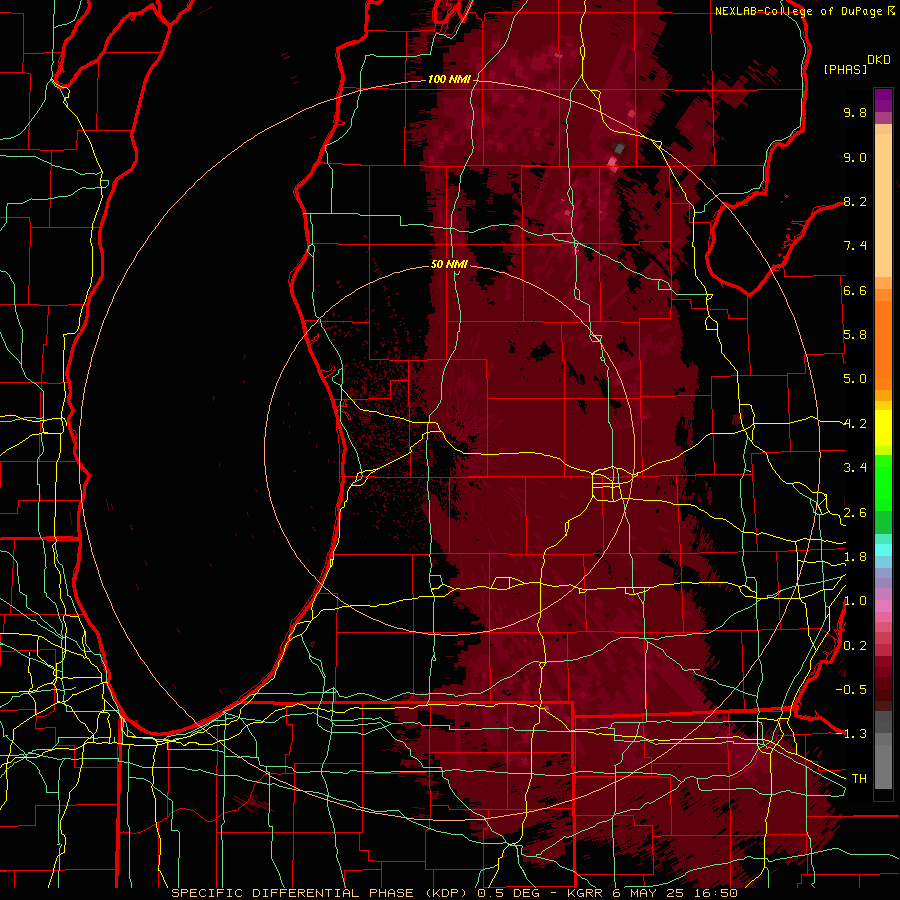Click the 4.2 legend value
This screenshot has height=900, width=900.
pyautogui.click(x=855, y=424)
